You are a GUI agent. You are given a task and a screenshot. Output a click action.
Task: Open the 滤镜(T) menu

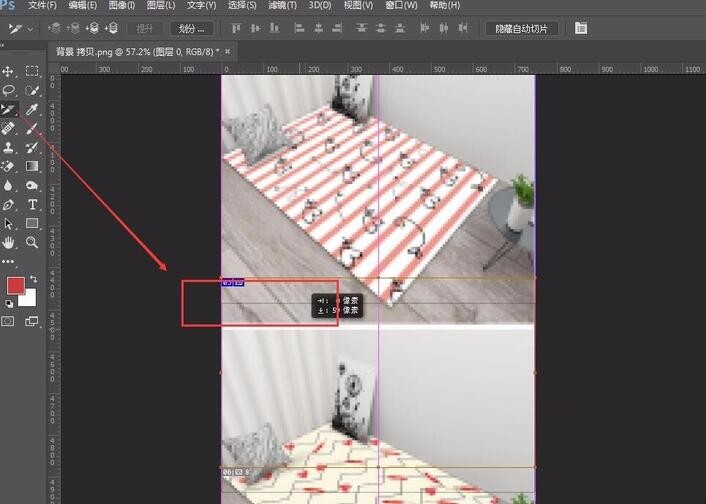281,6
